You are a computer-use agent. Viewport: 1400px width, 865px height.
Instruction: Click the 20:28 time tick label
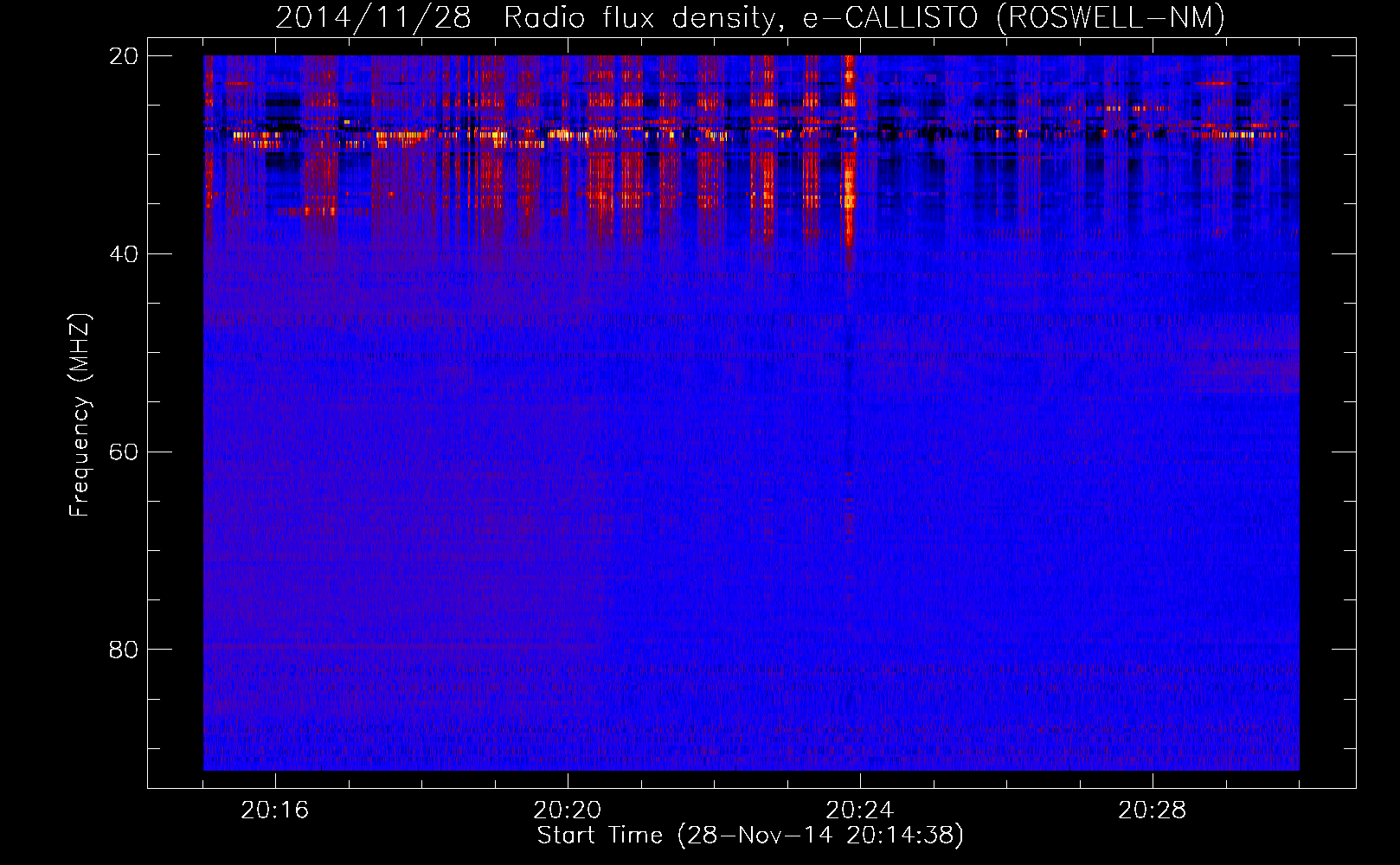1153,811
